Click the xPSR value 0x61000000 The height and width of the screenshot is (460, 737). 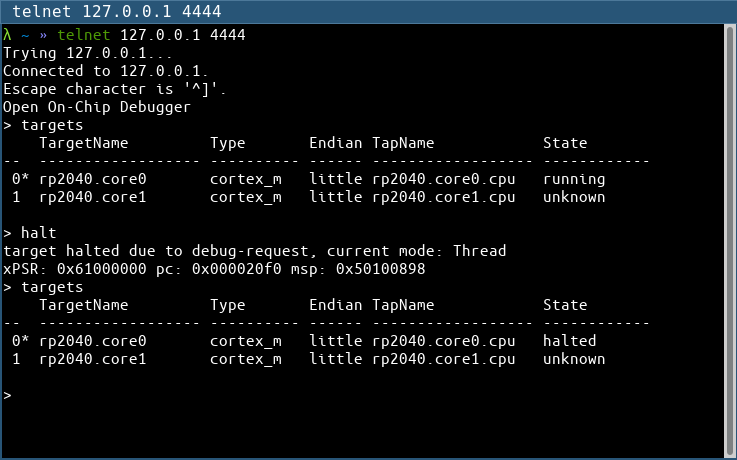click(102, 269)
